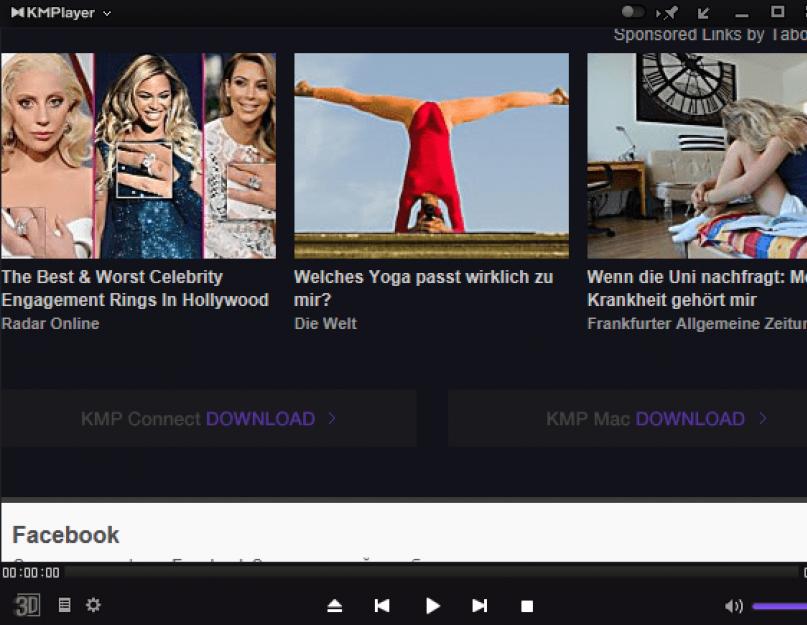Adjust the purple volume slider
The image size is (807, 625).
click(x=779, y=606)
